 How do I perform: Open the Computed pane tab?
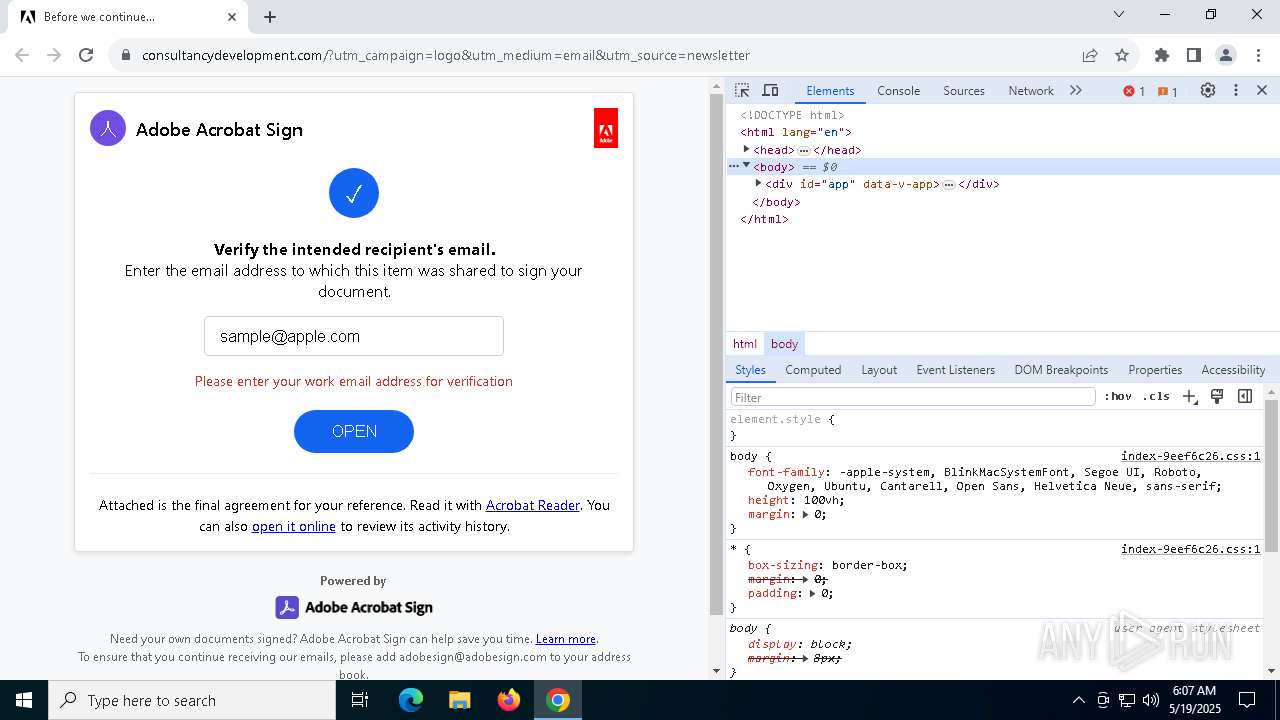coord(813,369)
